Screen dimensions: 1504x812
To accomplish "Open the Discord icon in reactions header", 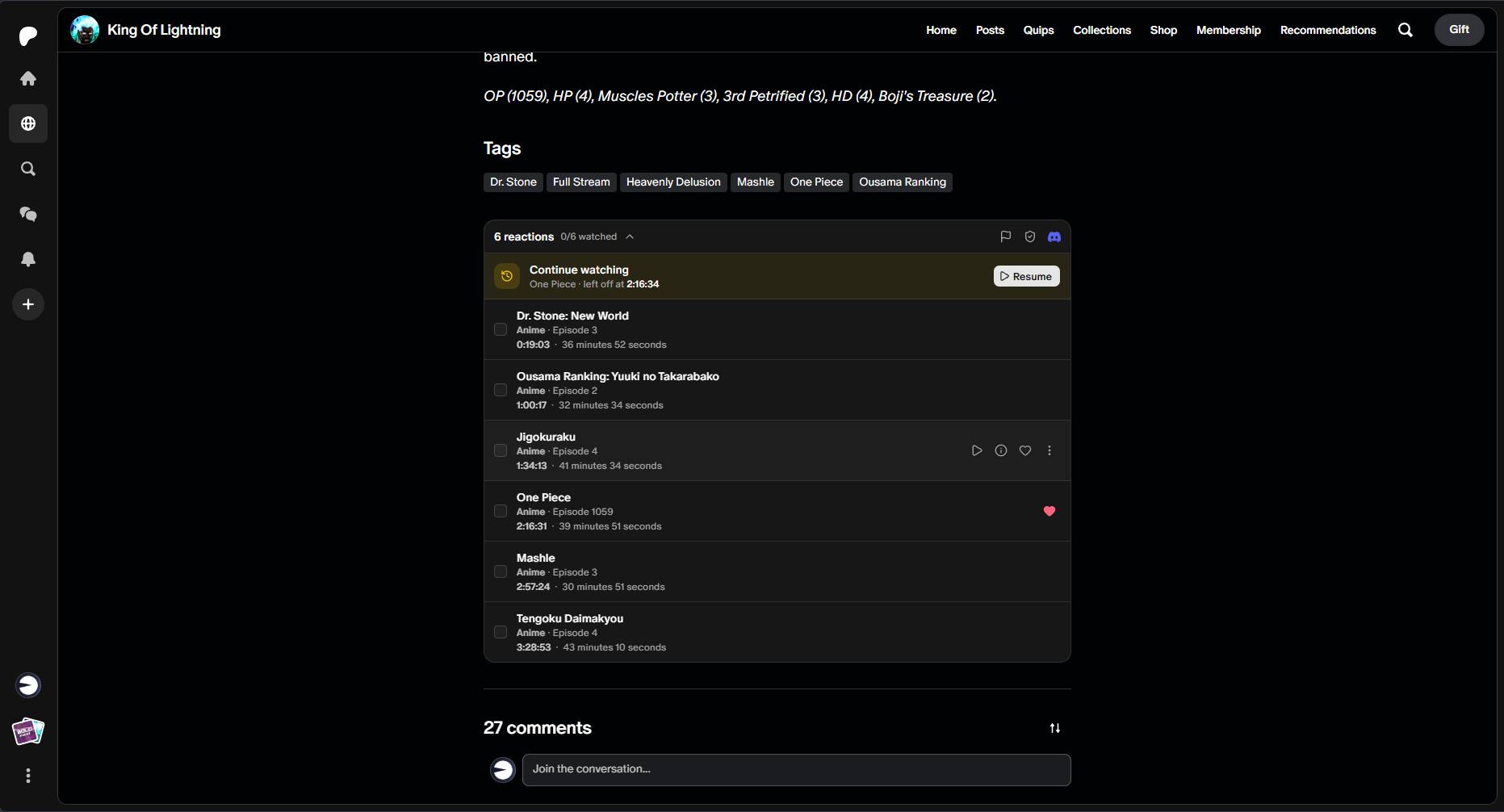I will tap(1054, 236).
